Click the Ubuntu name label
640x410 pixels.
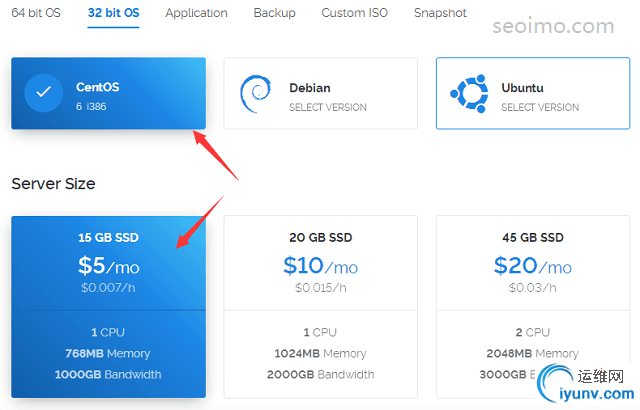coord(523,88)
